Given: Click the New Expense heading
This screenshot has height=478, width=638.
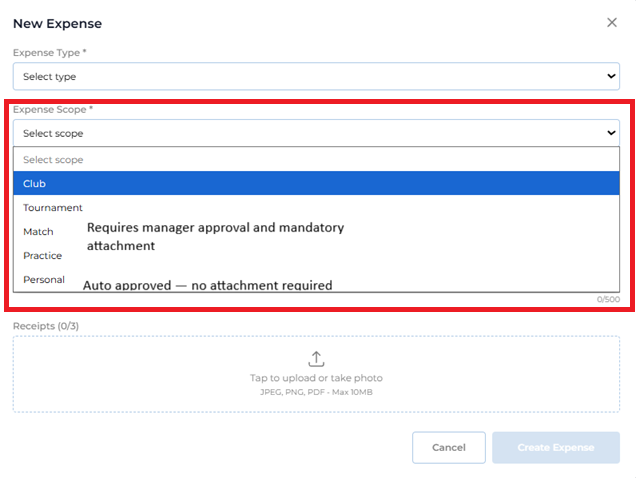Looking at the screenshot, I should [x=57, y=24].
